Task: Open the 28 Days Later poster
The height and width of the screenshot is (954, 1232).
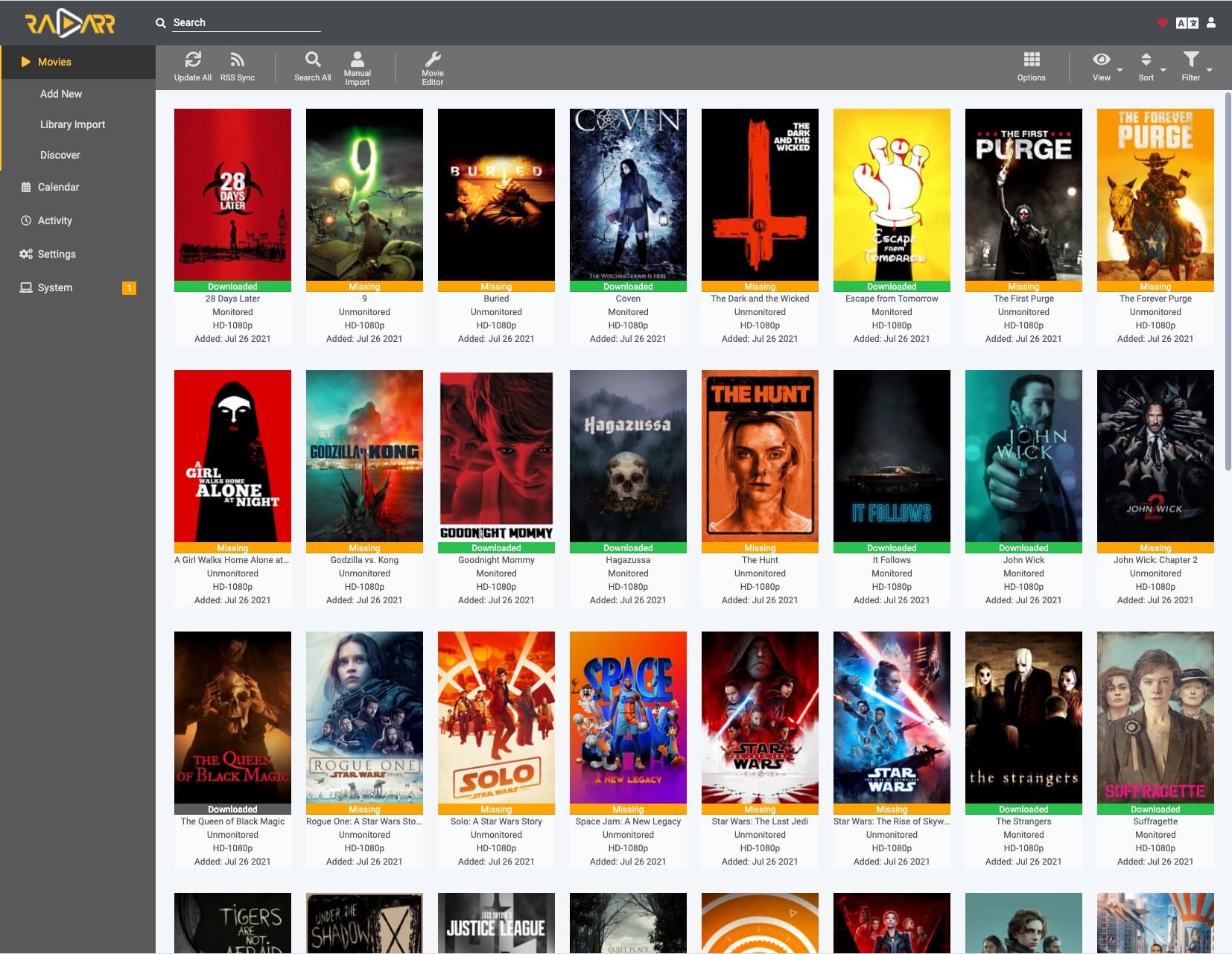Action: pos(232,194)
